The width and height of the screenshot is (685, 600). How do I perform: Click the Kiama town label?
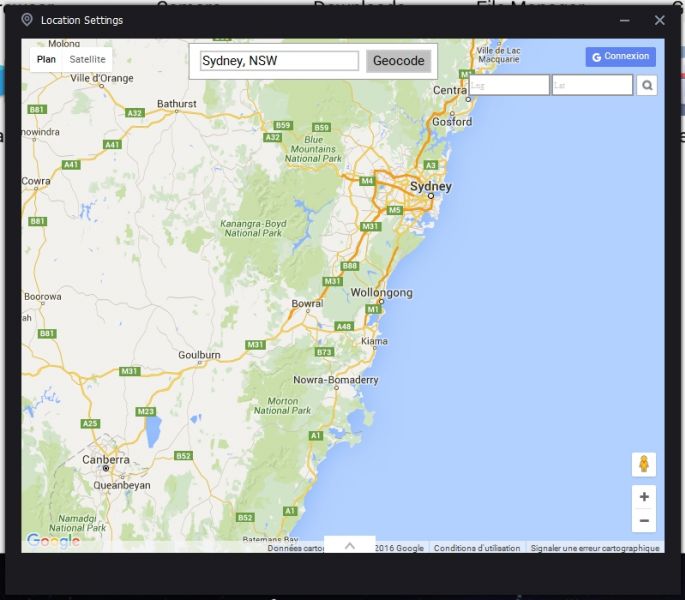(374, 341)
